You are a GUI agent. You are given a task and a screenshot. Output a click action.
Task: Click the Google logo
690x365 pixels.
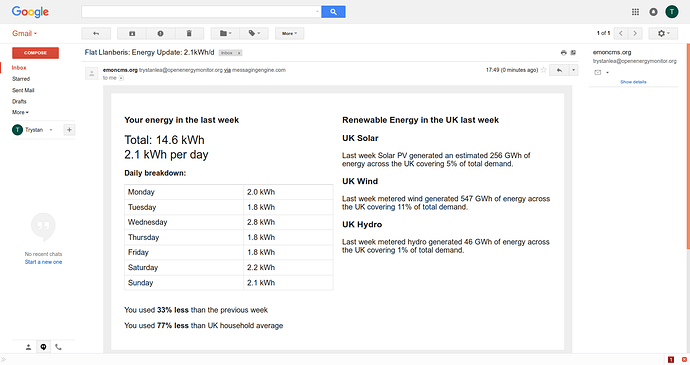(30, 12)
